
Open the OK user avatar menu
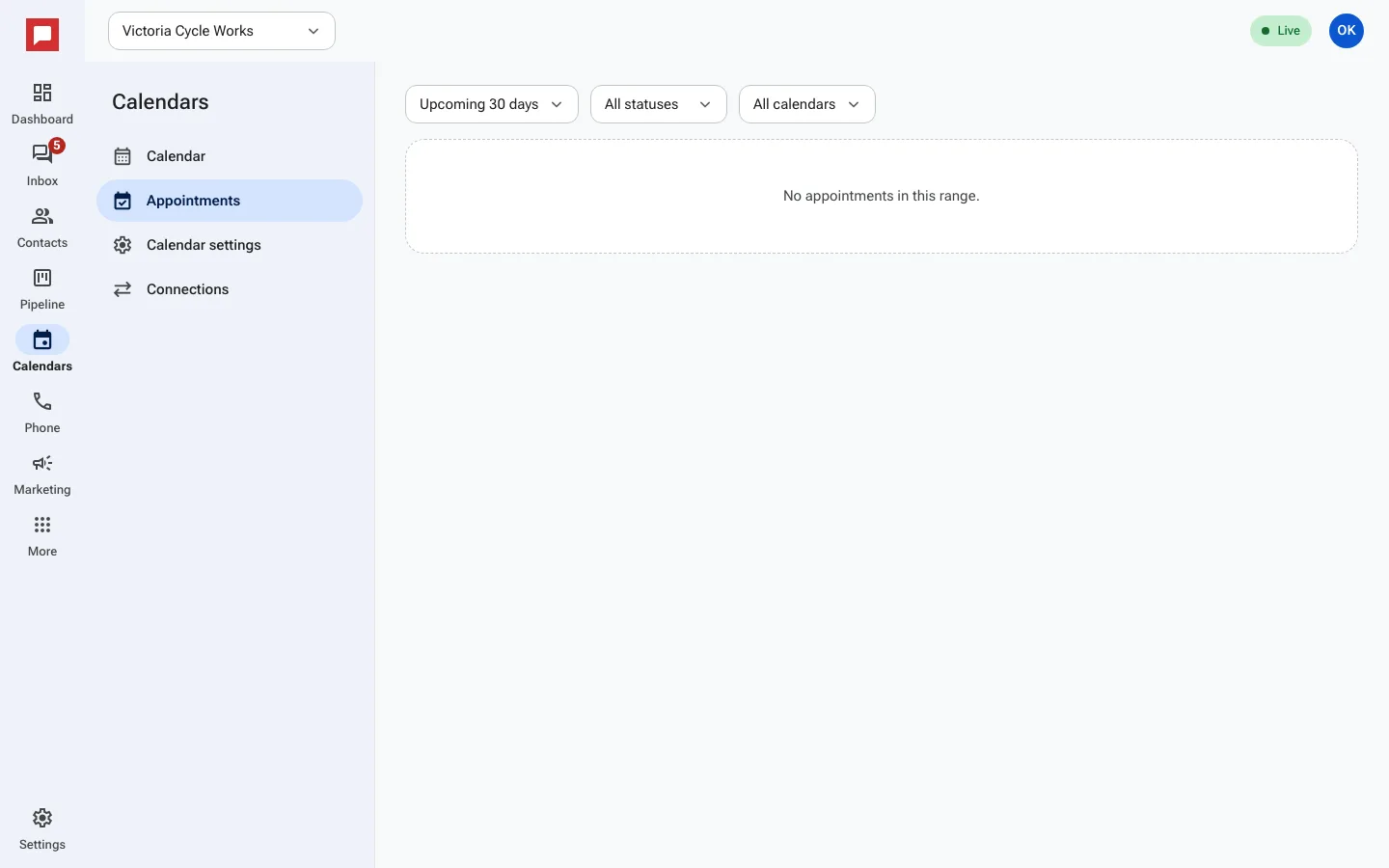coord(1347,31)
